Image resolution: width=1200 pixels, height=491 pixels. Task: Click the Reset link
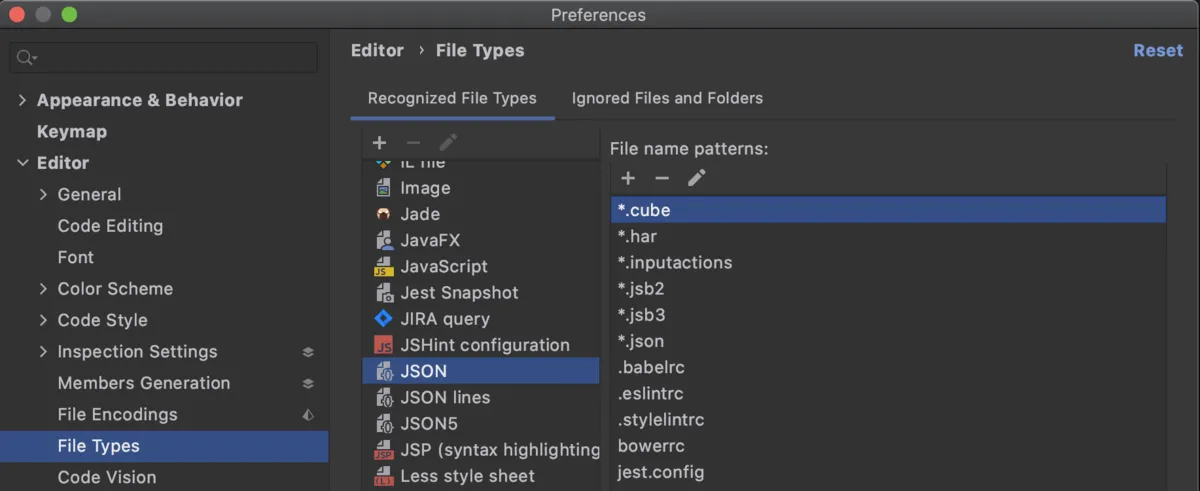click(1157, 51)
